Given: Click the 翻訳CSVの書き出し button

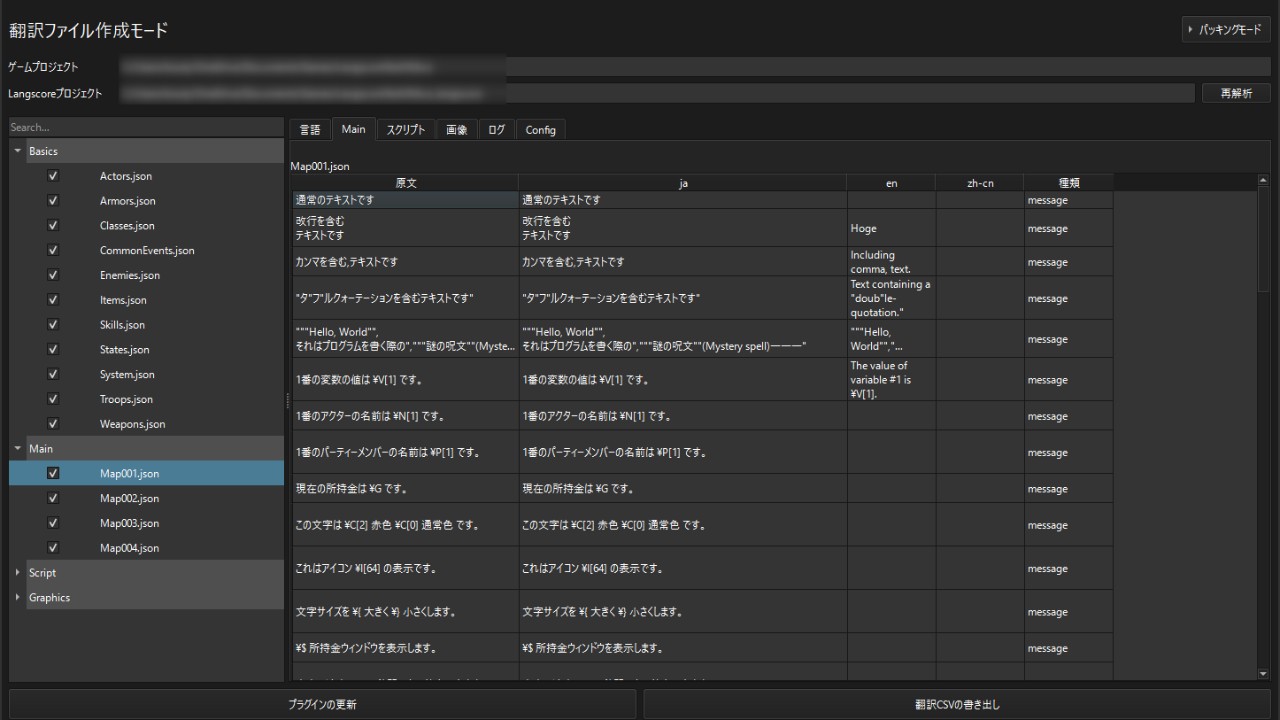Looking at the screenshot, I should pos(957,704).
